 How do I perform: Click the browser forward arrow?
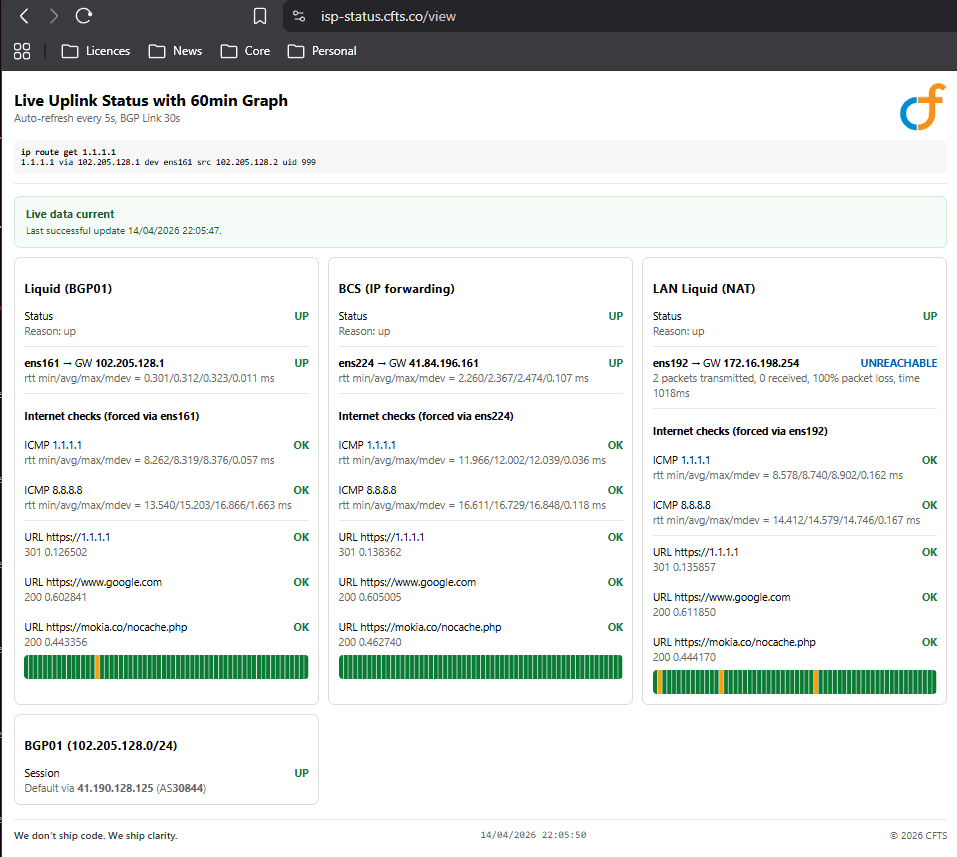[54, 16]
